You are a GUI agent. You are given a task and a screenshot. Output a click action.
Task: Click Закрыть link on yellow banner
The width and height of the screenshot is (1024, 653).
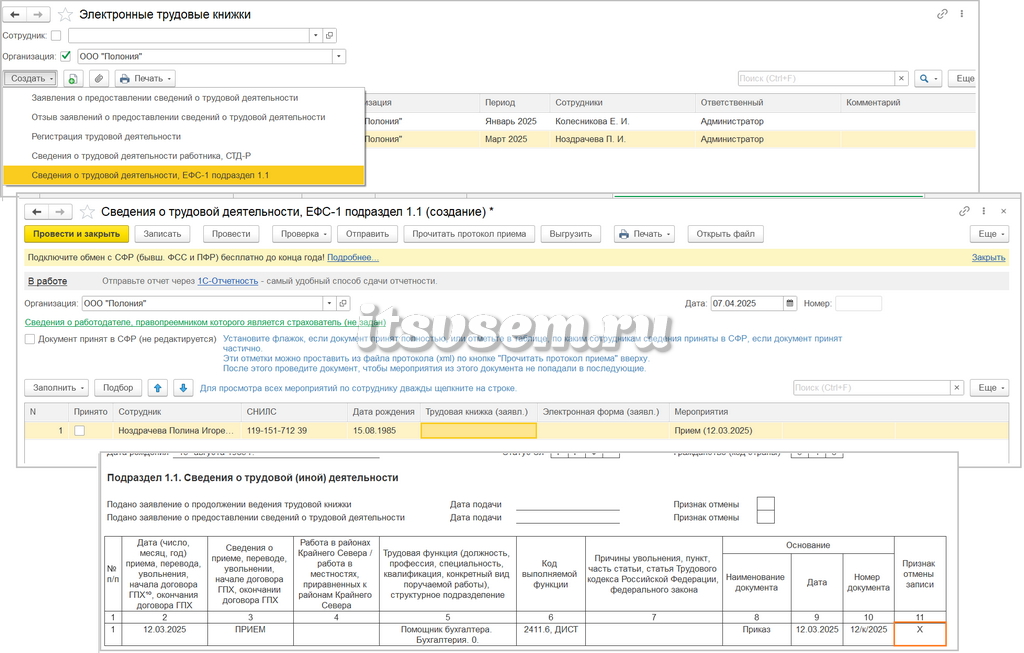click(x=988, y=257)
